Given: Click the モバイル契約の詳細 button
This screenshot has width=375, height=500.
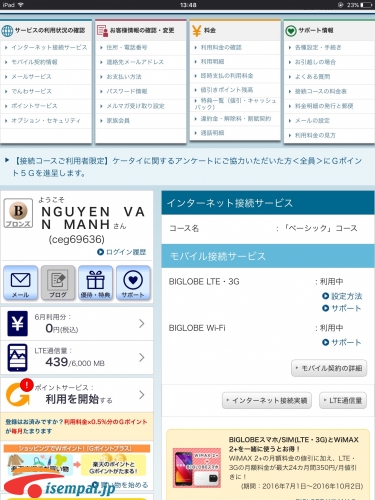Looking at the screenshot, I should click(329, 368).
